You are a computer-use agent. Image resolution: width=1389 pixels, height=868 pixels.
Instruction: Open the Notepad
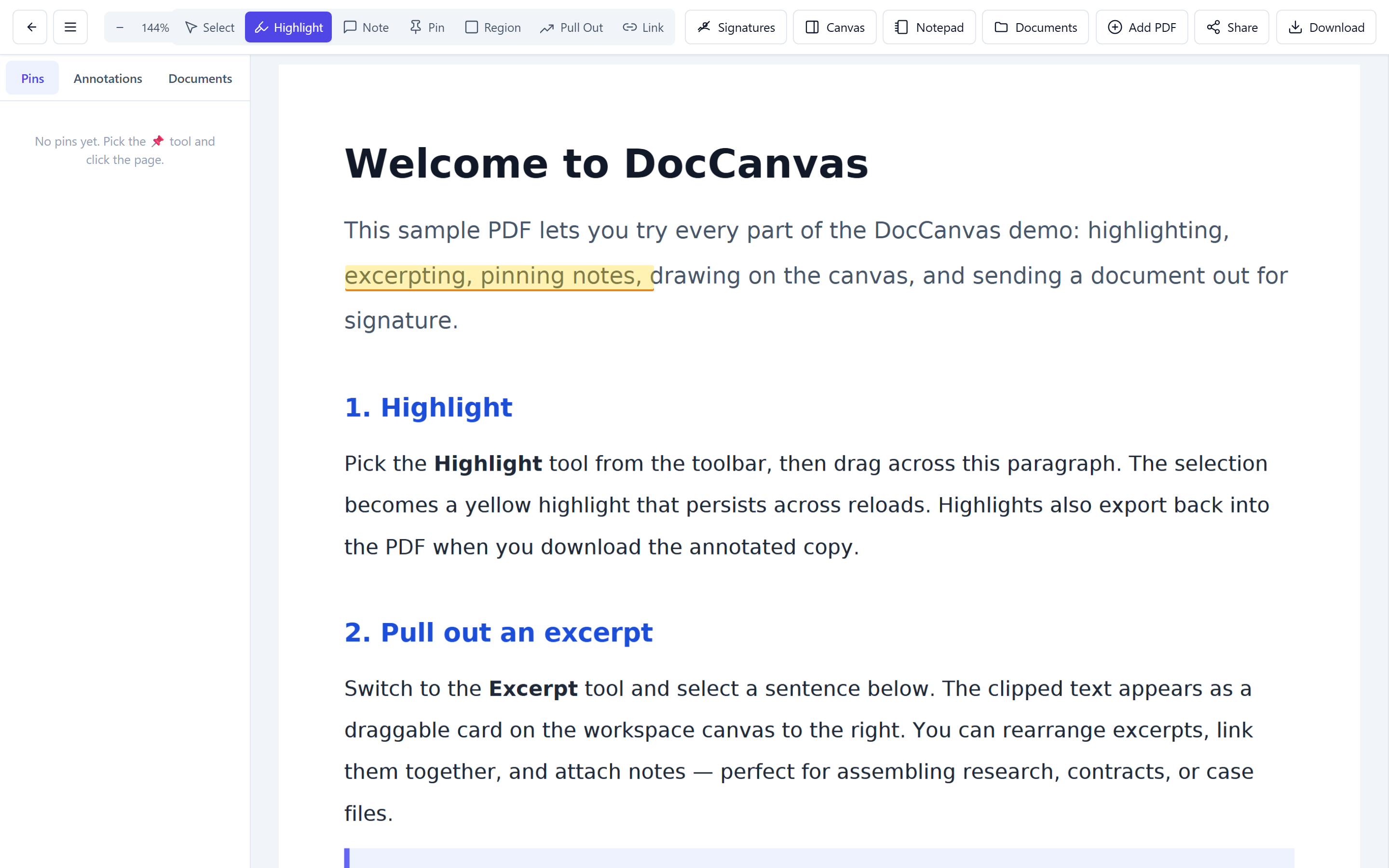(929, 27)
